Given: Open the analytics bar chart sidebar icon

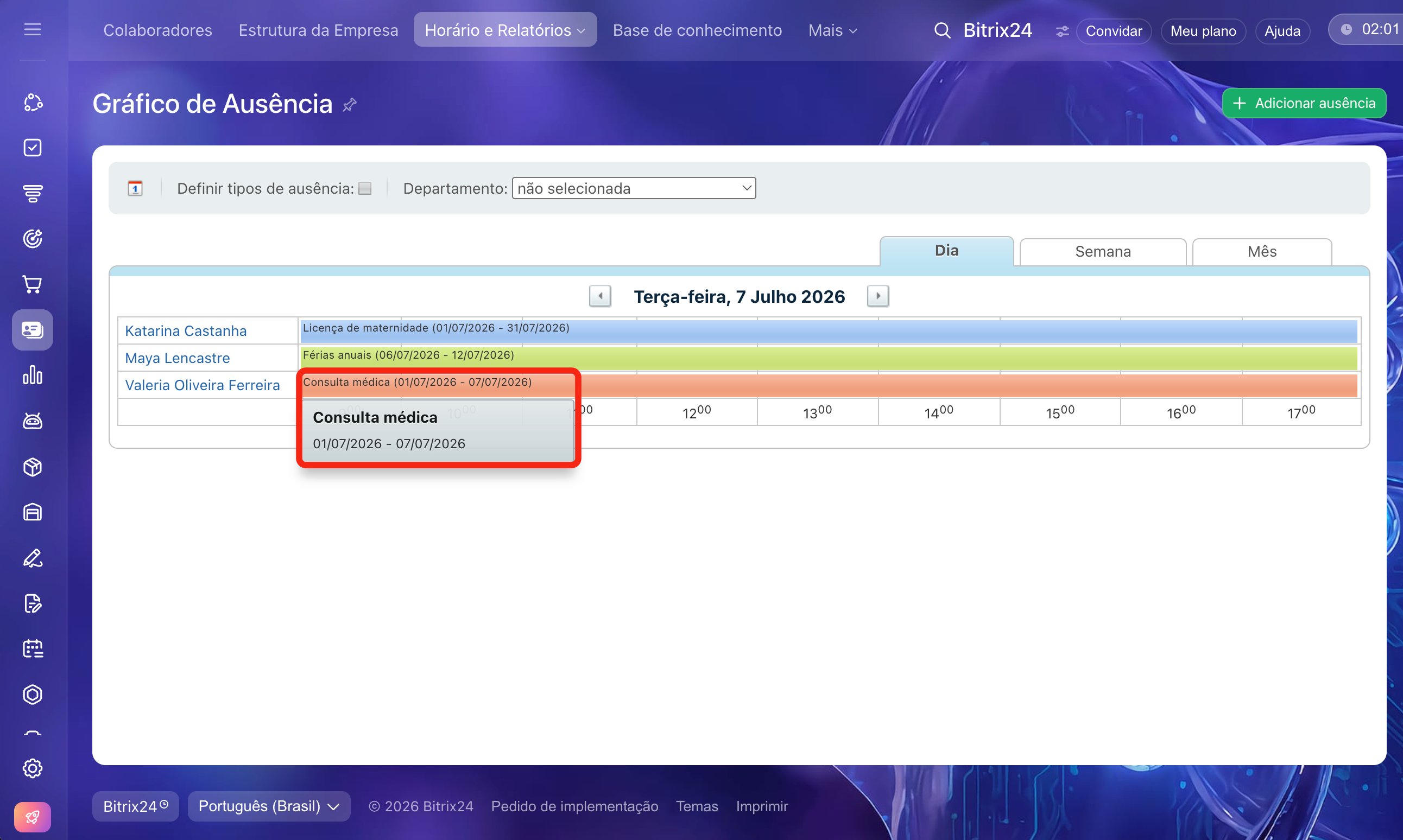Looking at the screenshot, I should (32, 376).
